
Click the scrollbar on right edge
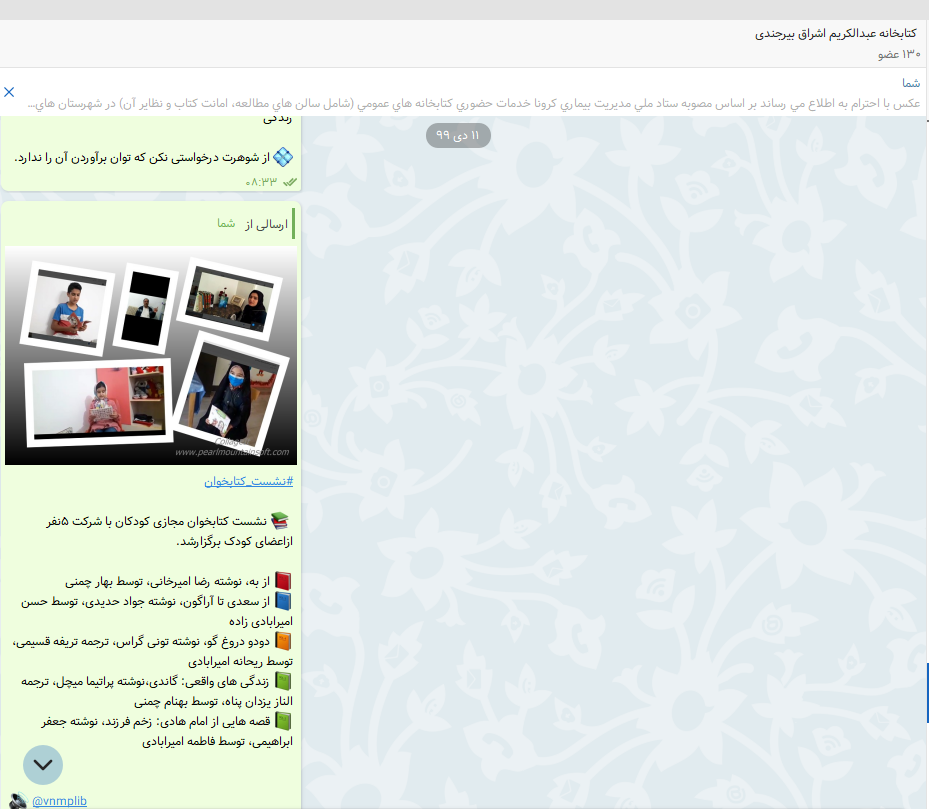(x=927, y=693)
